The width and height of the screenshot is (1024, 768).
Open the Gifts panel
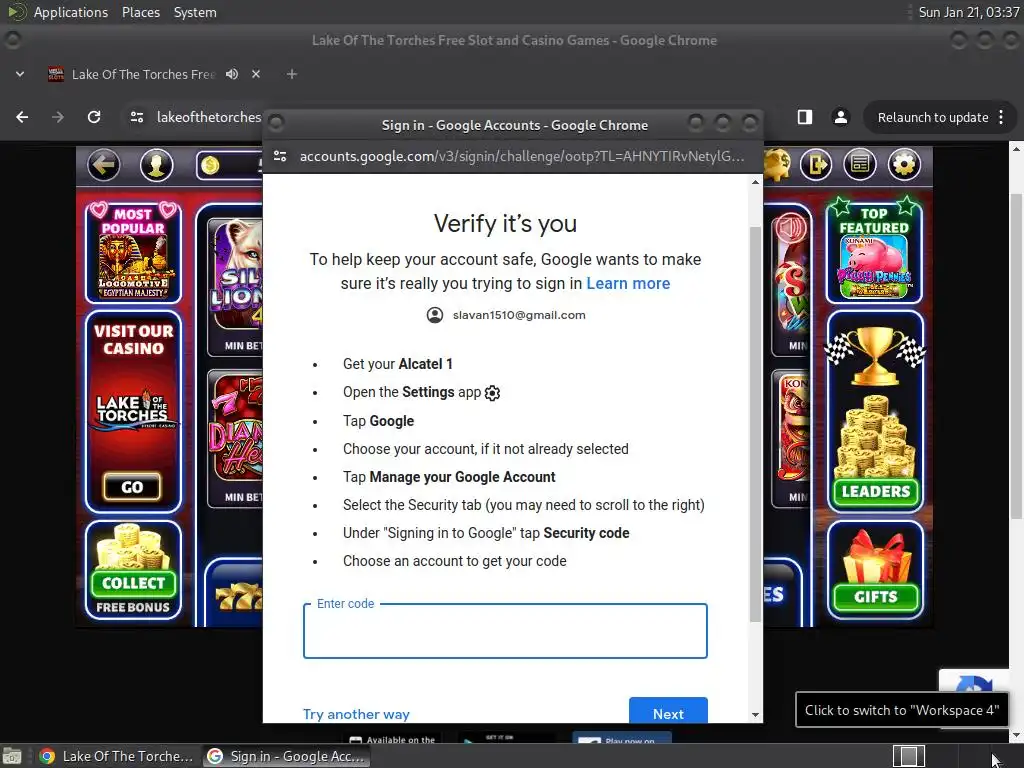click(x=875, y=570)
